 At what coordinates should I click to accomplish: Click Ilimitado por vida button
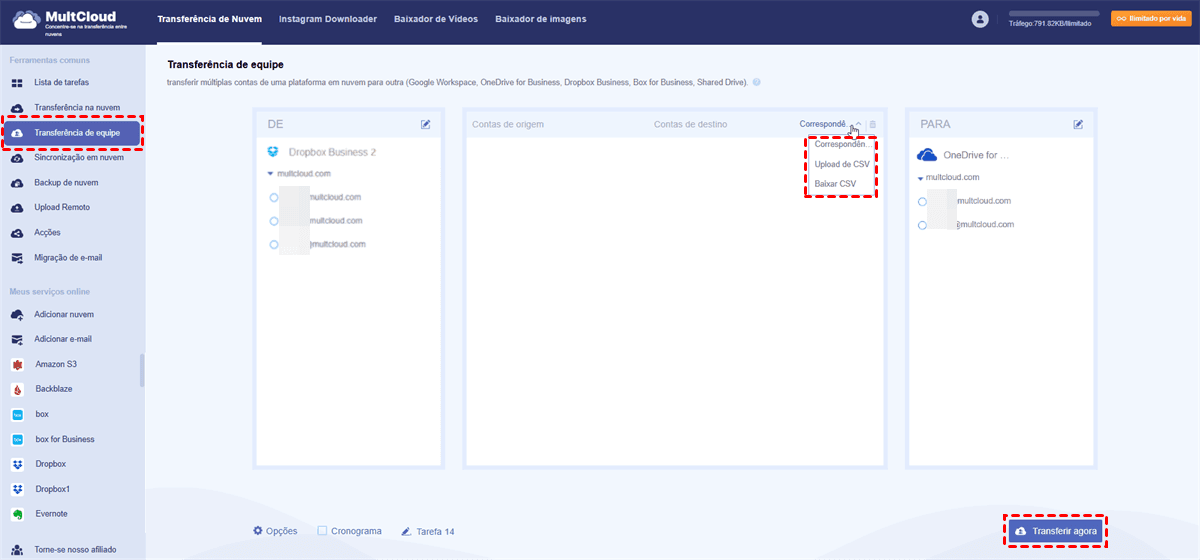1149,18
